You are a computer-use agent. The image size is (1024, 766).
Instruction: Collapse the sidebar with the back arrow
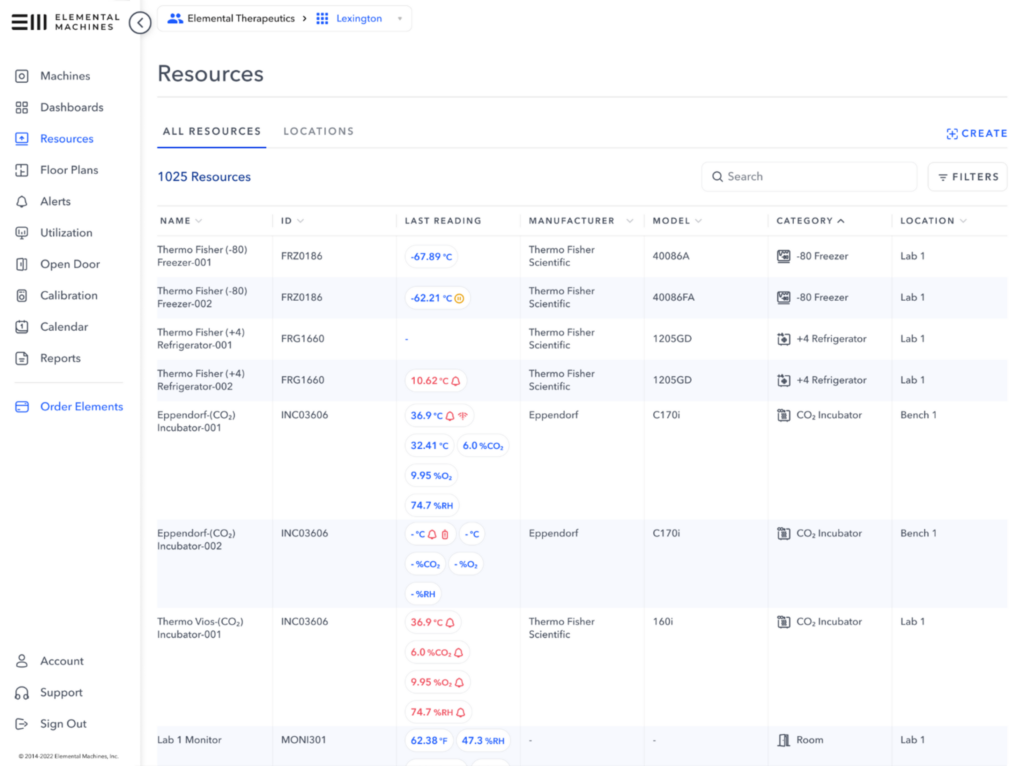tap(140, 22)
